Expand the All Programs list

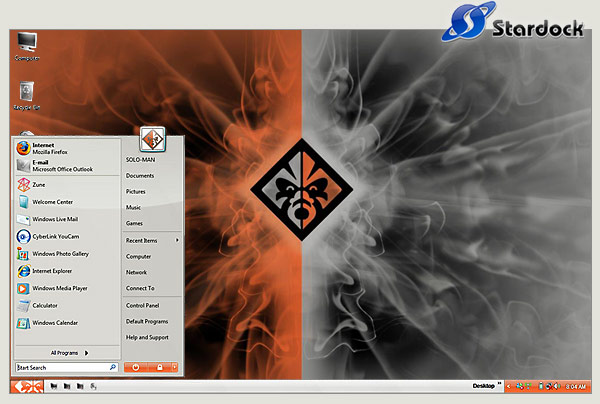tap(70, 352)
